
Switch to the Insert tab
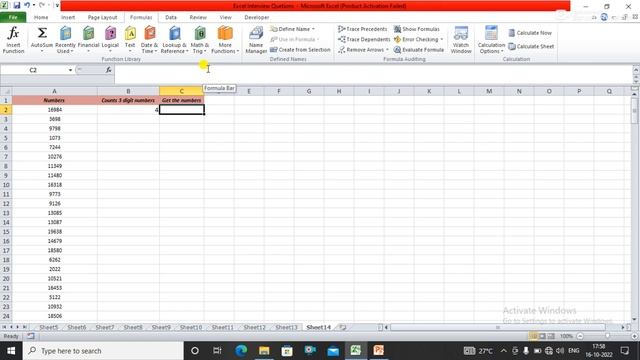click(68, 17)
